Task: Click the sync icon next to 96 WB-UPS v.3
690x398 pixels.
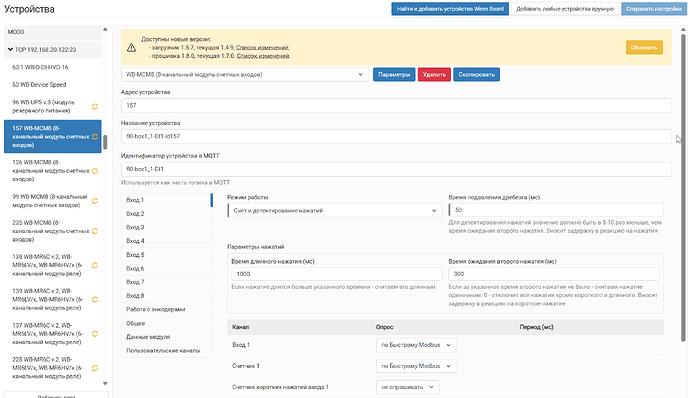Action: click(95, 107)
